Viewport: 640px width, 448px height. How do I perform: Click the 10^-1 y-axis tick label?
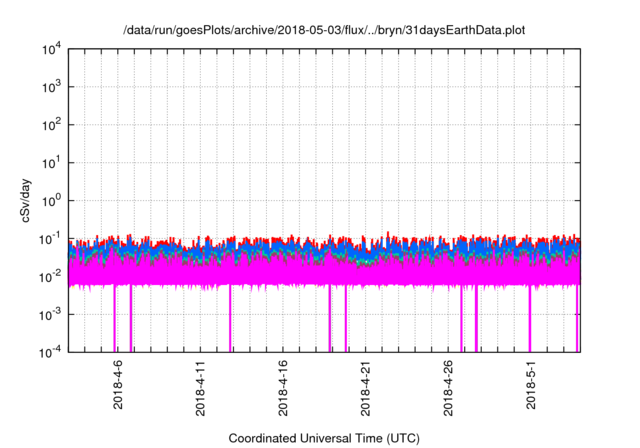point(51,239)
